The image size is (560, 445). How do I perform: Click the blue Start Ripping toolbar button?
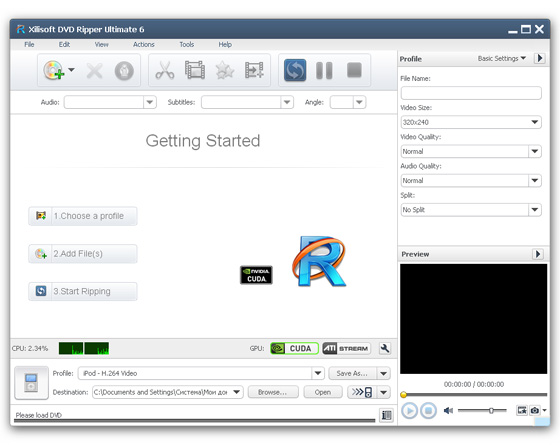[x=295, y=70]
